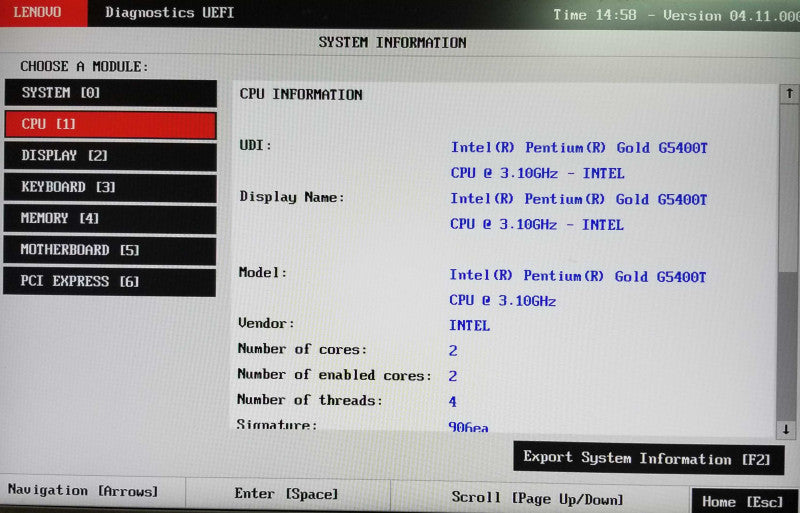Click the Signature value 906ea
Image resolution: width=800 pixels, height=513 pixels.
click(468, 427)
